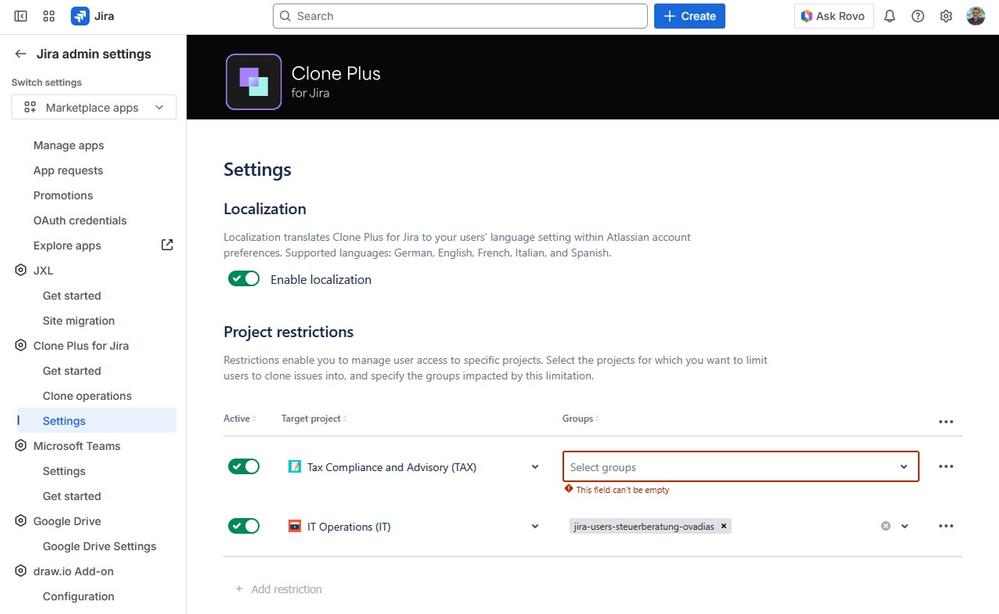999x614 pixels.
Task: Click the draw.io Add-on sidebar icon
Action: [20, 571]
